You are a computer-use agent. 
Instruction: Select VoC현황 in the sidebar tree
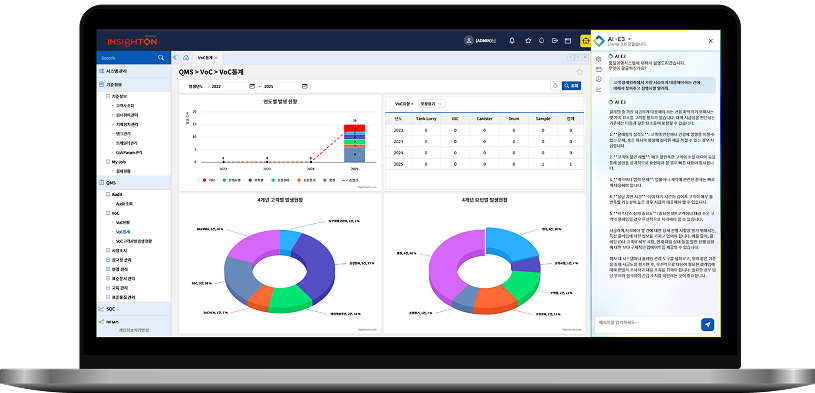pyautogui.click(x=123, y=222)
